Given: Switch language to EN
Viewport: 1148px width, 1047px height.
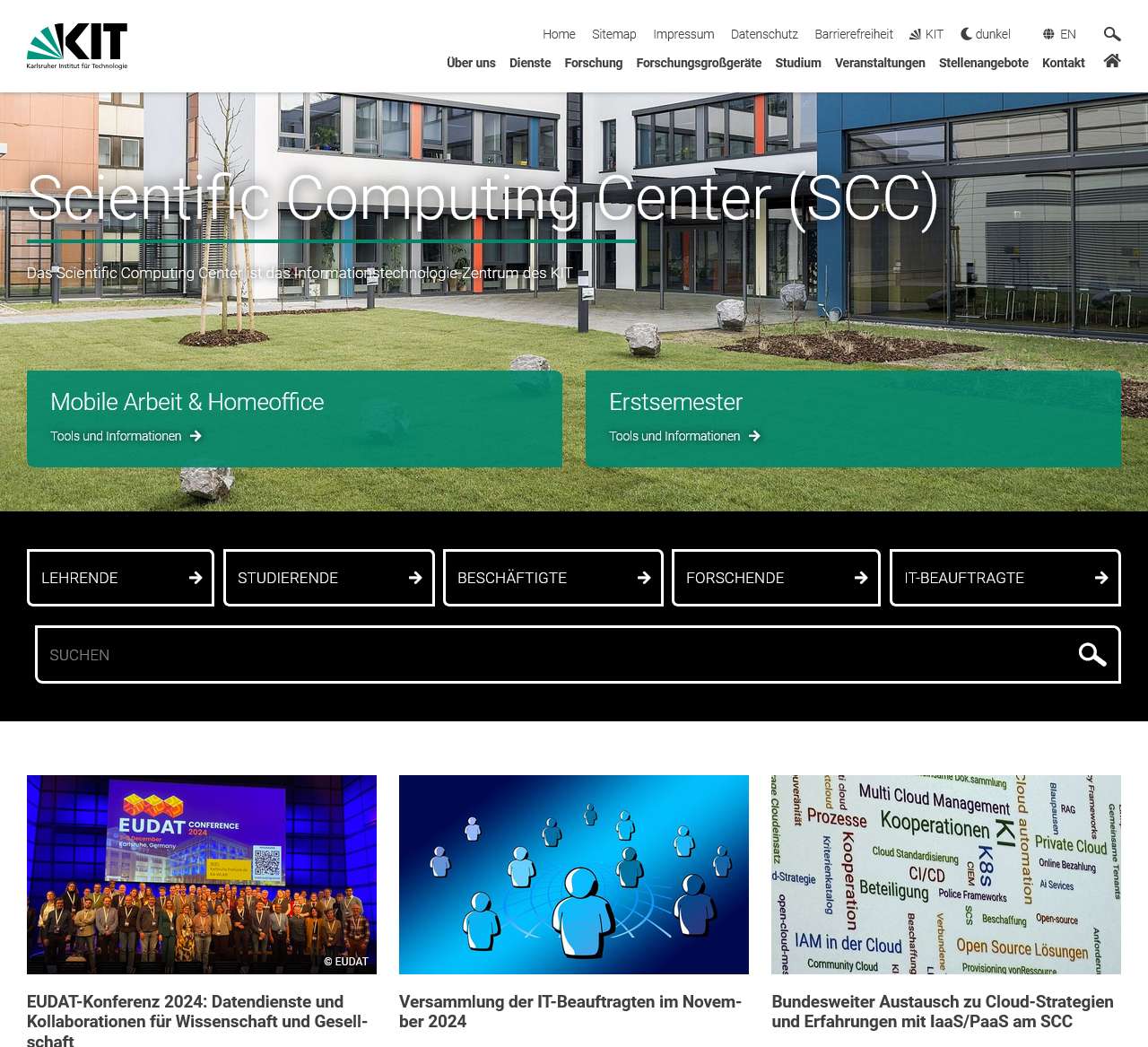Looking at the screenshot, I should (1067, 34).
